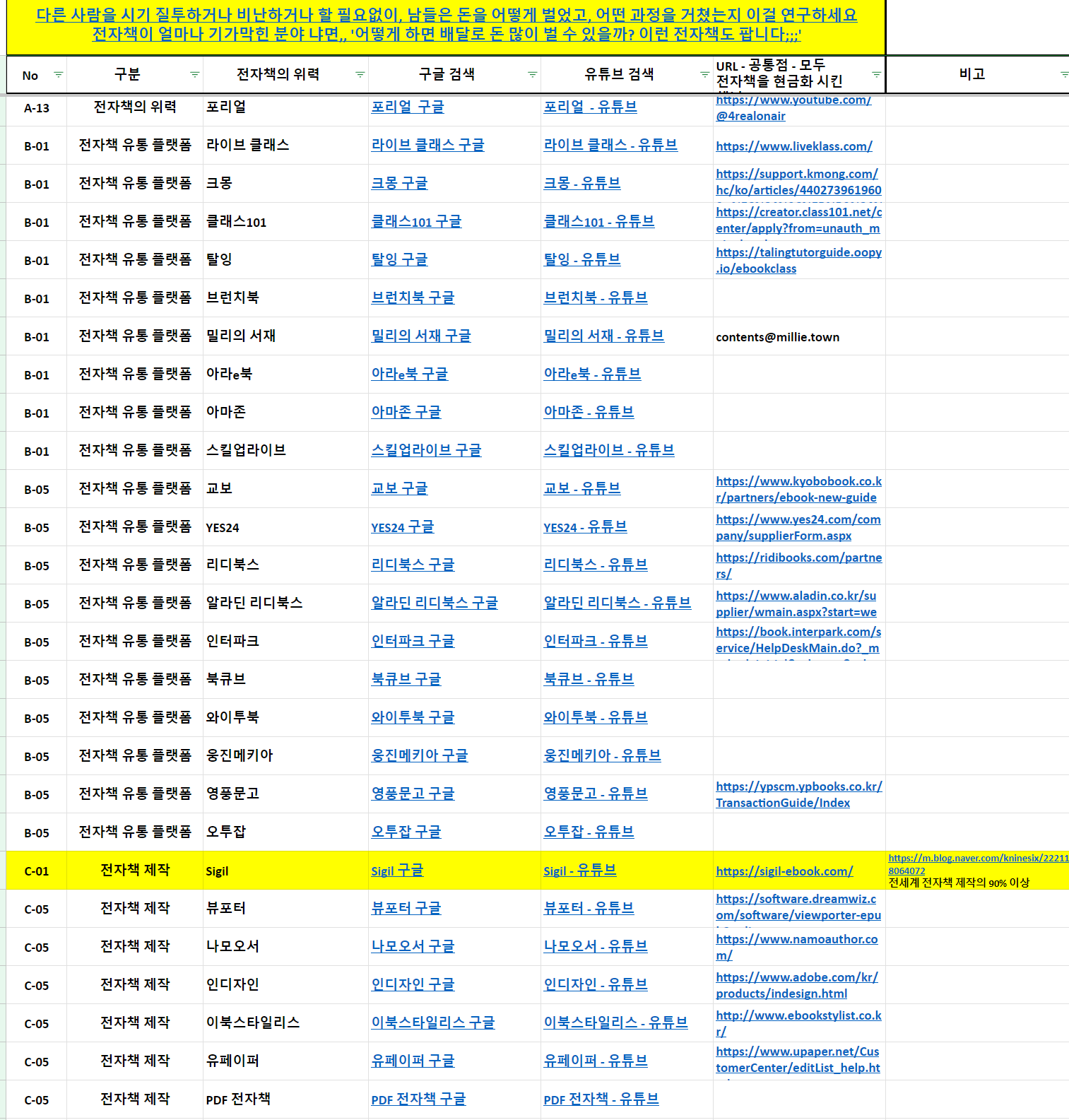The image size is (1069, 1120).
Task: Open the No column filter dropdown
Action: [x=58, y=74]
